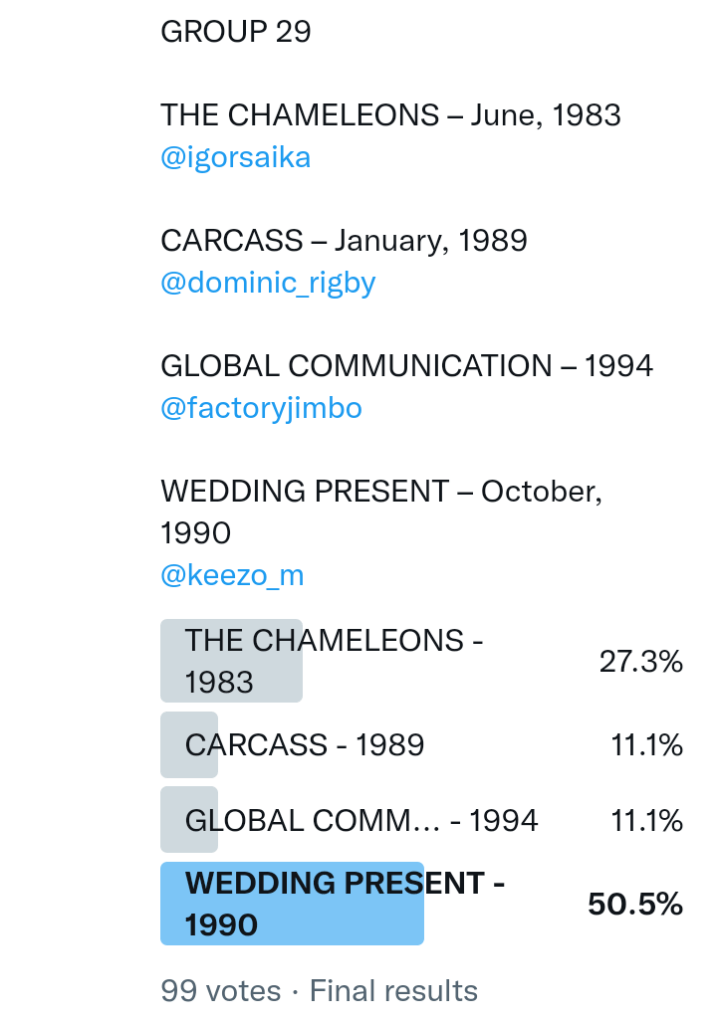Click the 99 votes count
Screen dimensions: 717x1023
pyautogui.click(x=220, y=991)
